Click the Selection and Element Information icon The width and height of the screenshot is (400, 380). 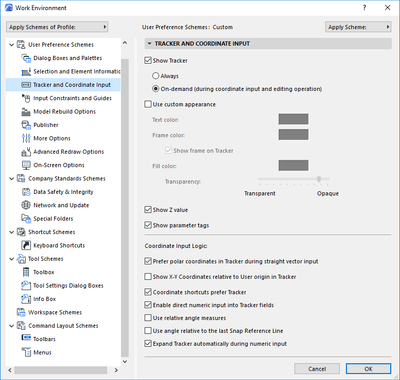[26, 71]
